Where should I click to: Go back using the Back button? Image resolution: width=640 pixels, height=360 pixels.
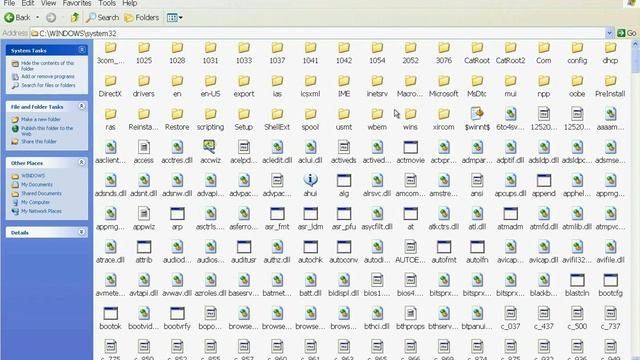(x=17, y=18)
